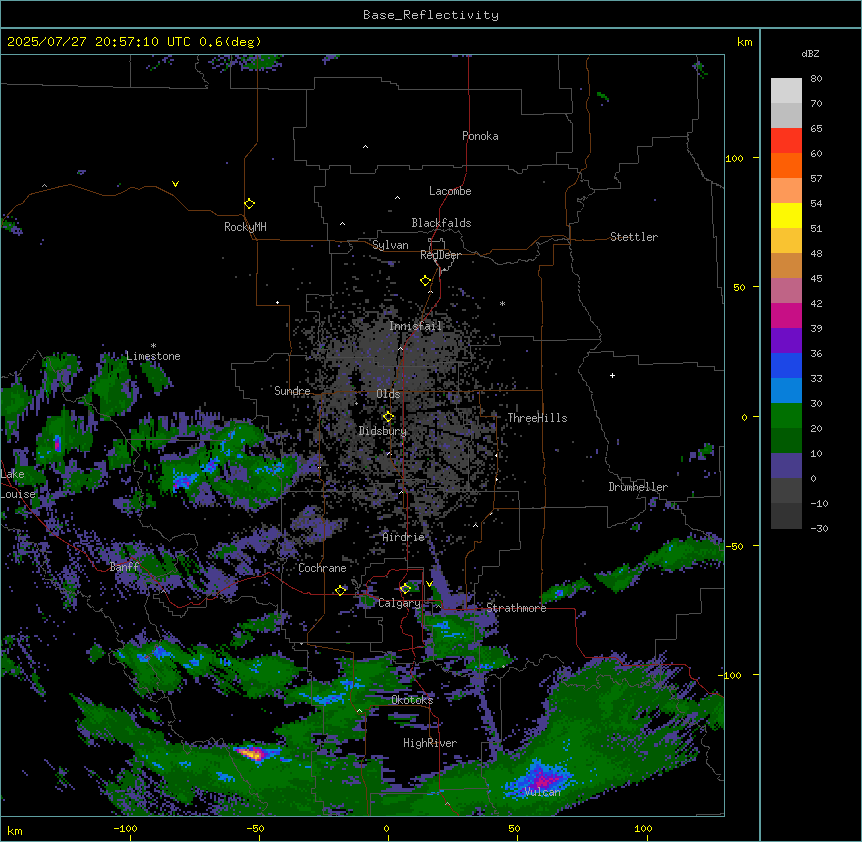The height and width of the screenshot is (842, 862).
Task: Click the Base_Reflectivity title
Action: (x=431, y=15)
